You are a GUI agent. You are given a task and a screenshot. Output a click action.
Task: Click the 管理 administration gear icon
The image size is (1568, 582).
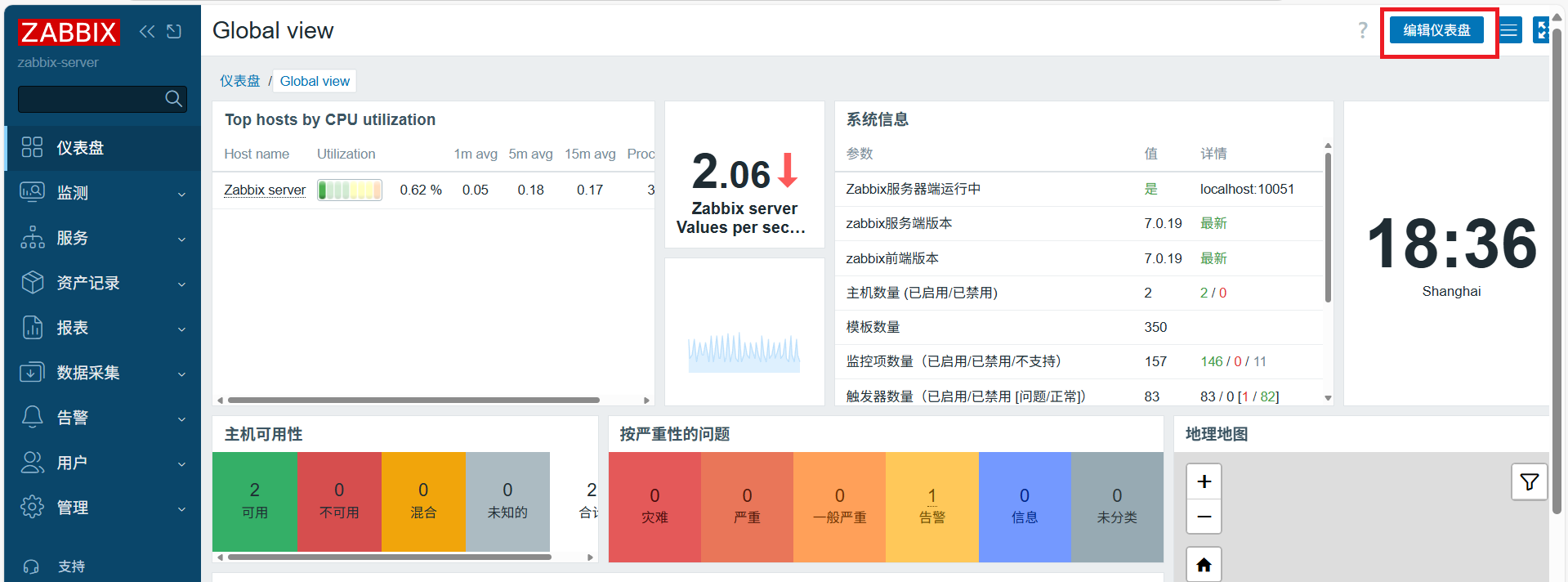pos(32,507)
